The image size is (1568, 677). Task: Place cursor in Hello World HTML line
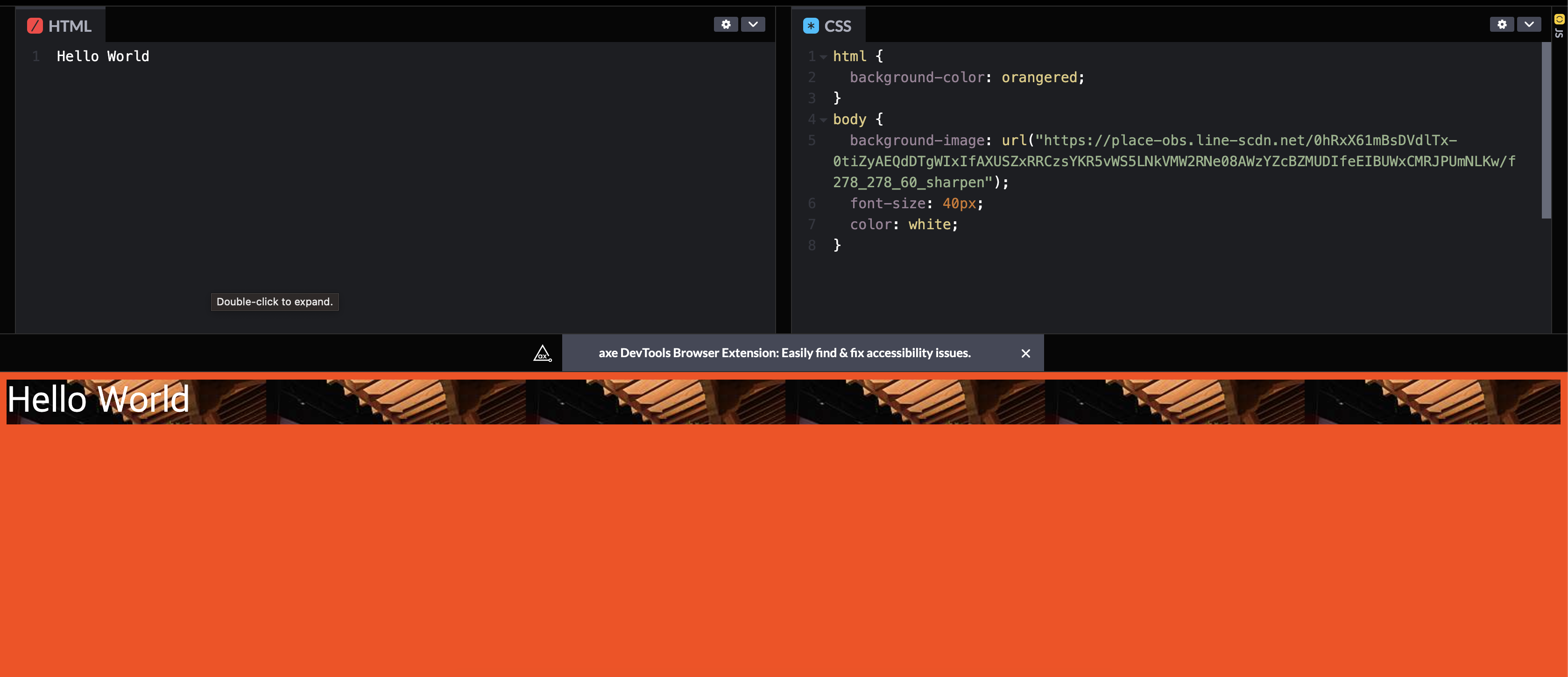[103, 56]
